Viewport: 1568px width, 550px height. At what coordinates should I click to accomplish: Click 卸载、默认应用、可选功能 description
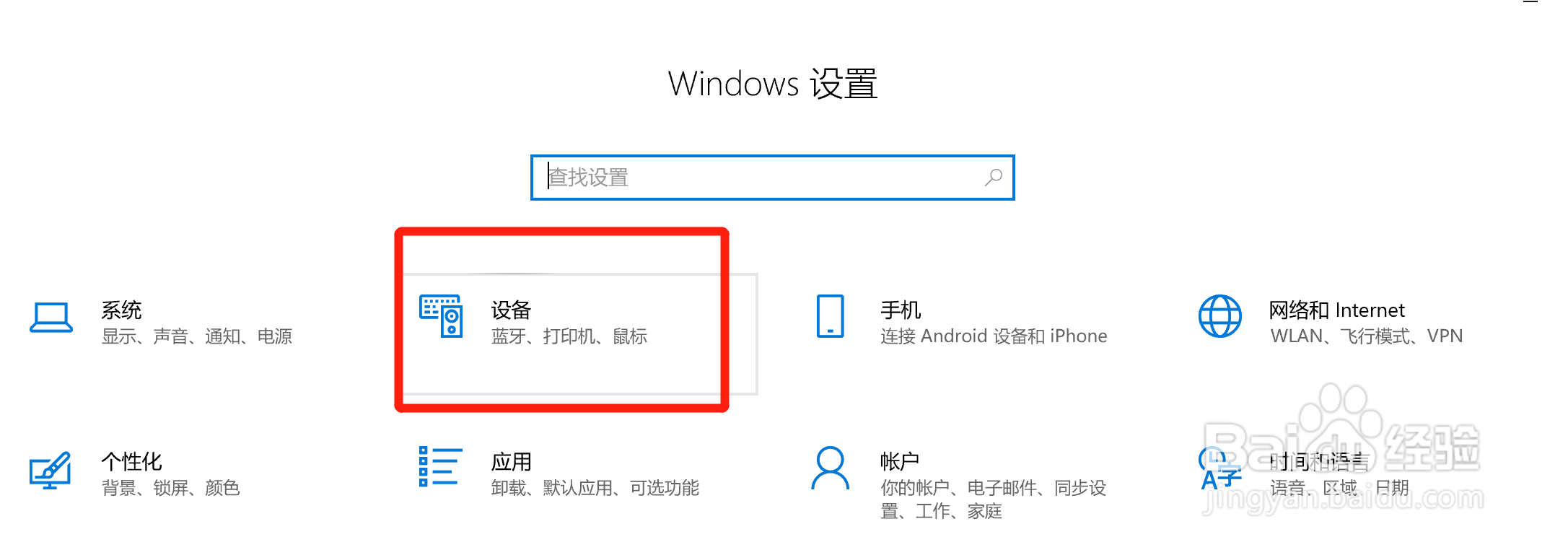tap(595, 488)
